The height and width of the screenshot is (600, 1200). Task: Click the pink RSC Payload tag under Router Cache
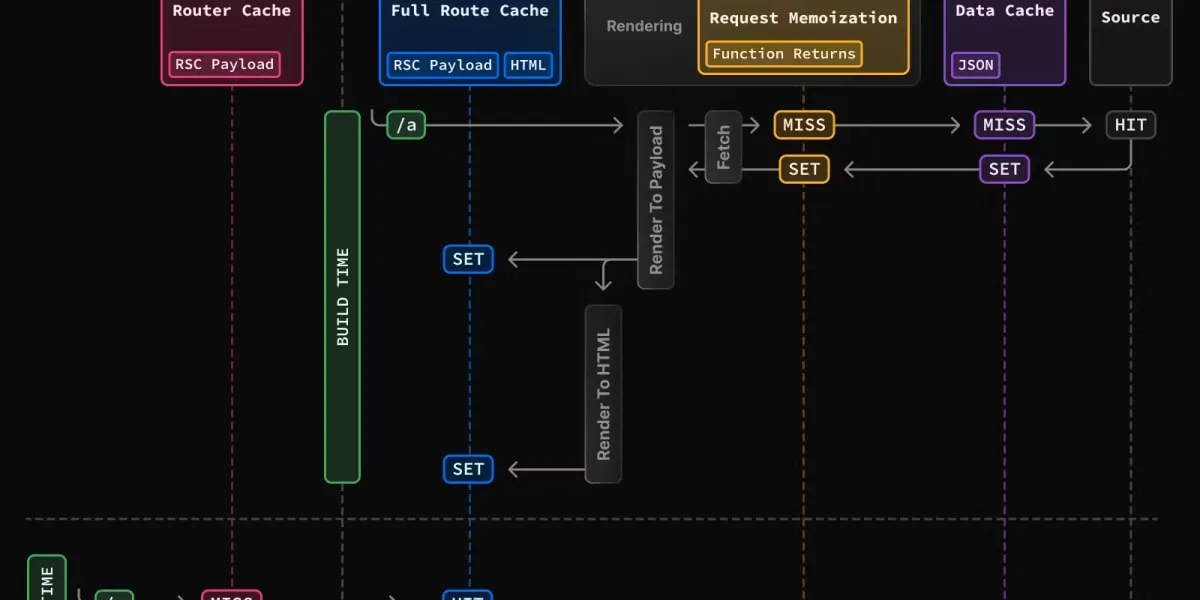tap(224, 65)
